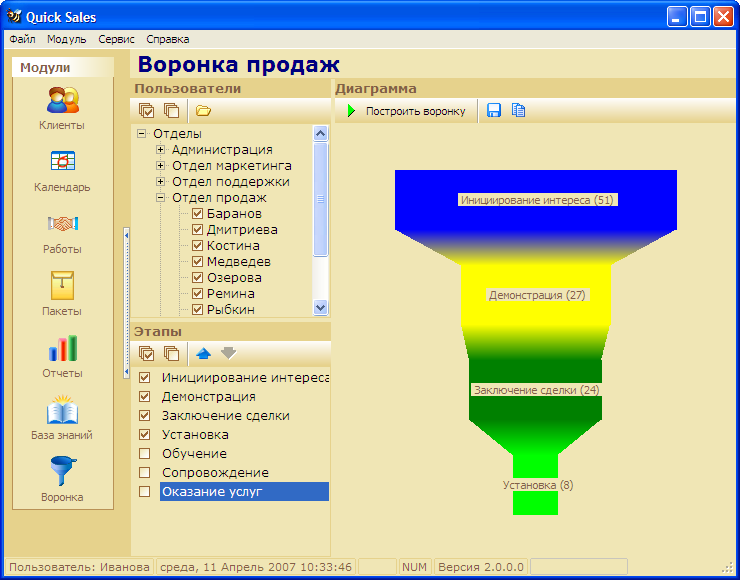Viewport: 740px width, 580px height.
Task: Click the sidebar splitter collapse handle
Action: point(126,303)
